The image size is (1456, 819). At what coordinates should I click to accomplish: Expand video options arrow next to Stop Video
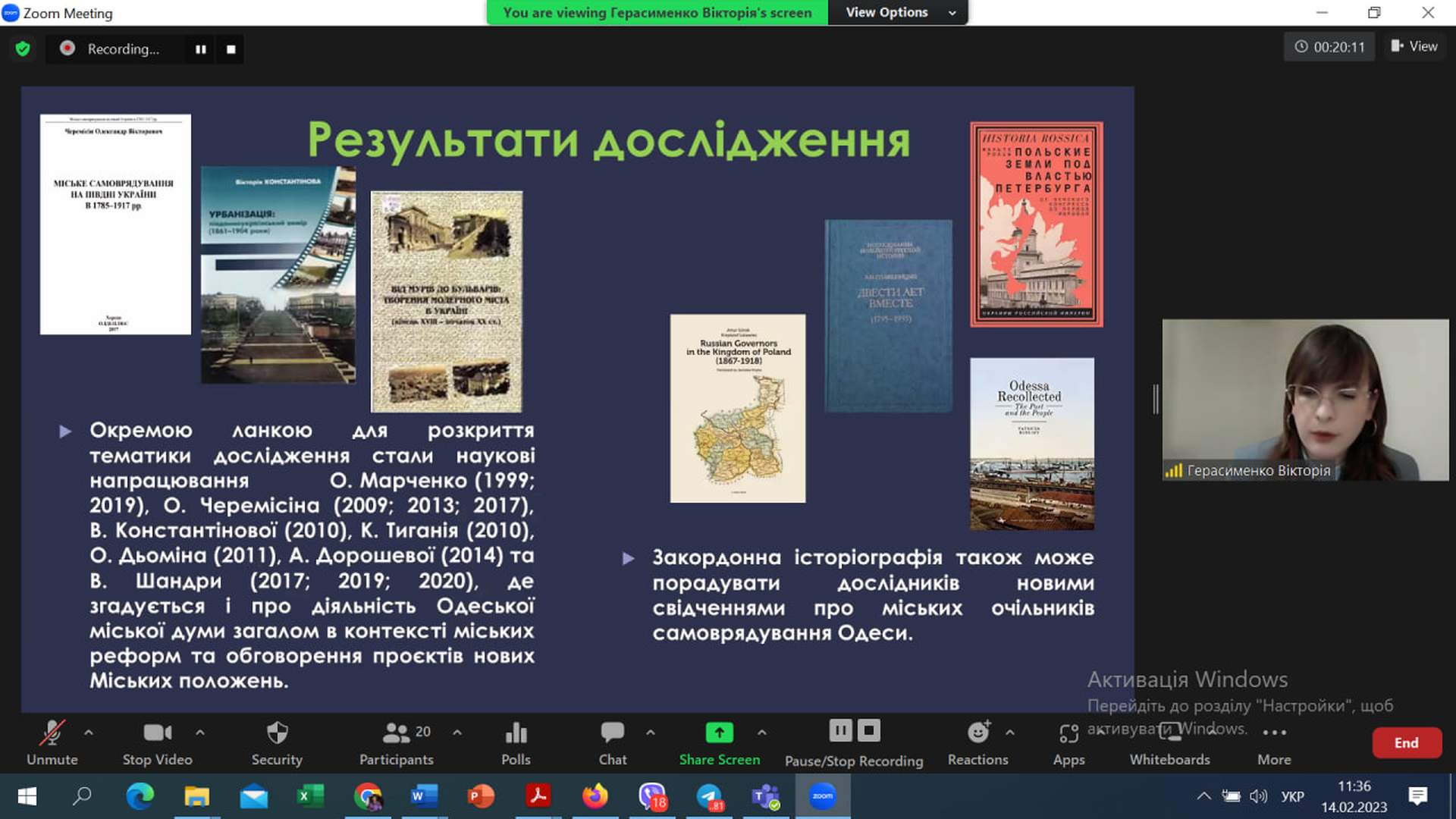200,733
